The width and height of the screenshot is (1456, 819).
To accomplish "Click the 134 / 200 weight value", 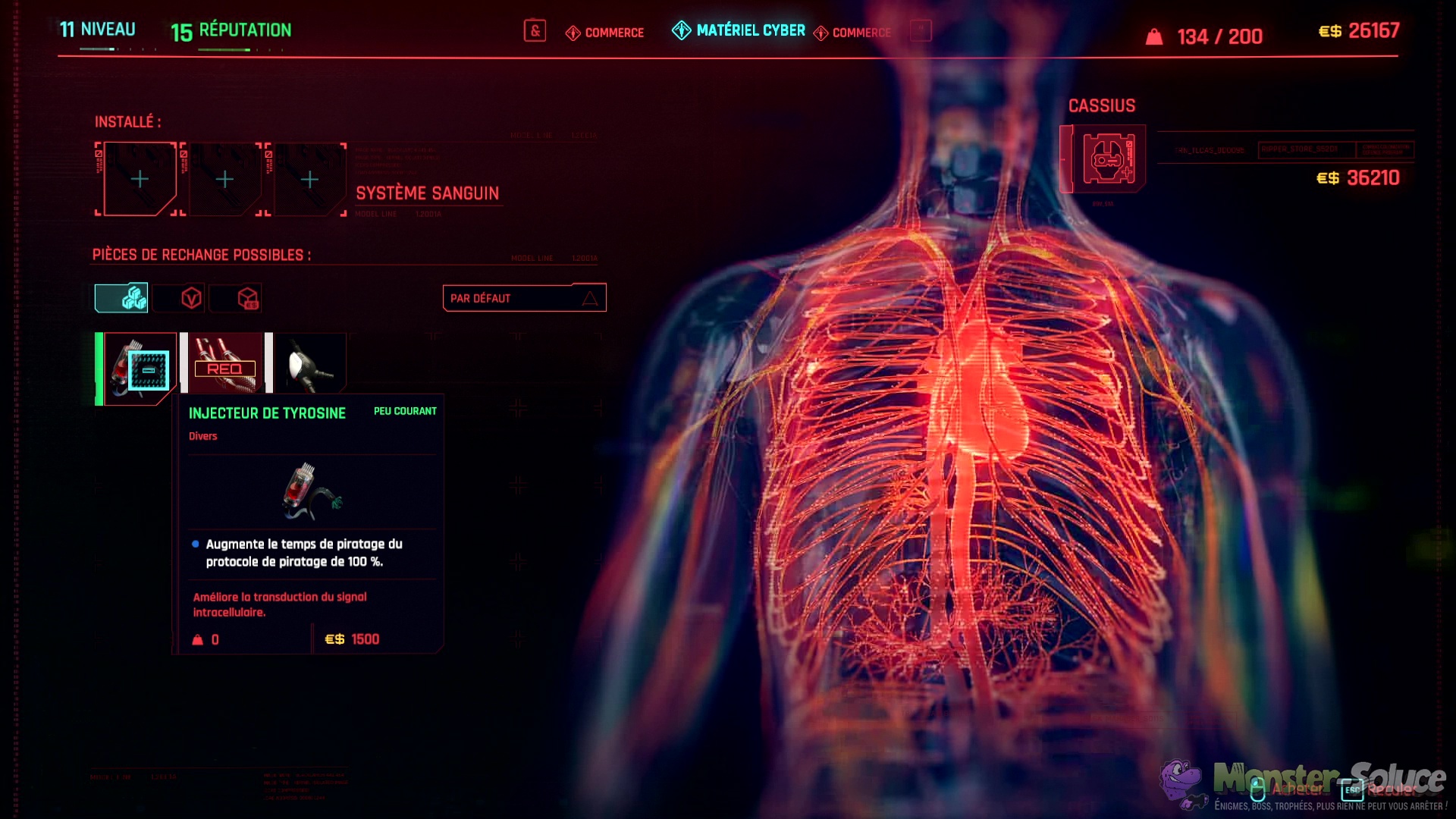I will point(1219,36).
